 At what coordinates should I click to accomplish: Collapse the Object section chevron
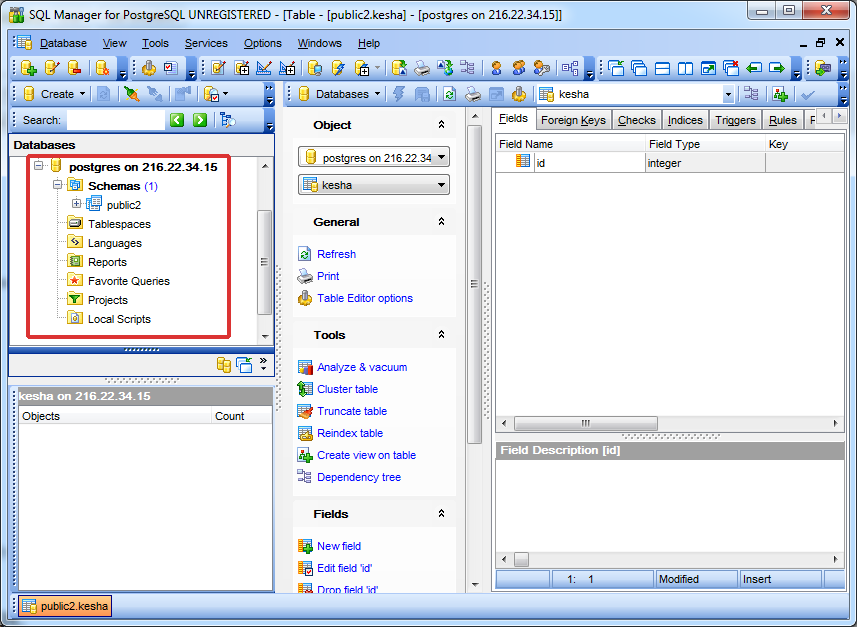pos(441,125)
